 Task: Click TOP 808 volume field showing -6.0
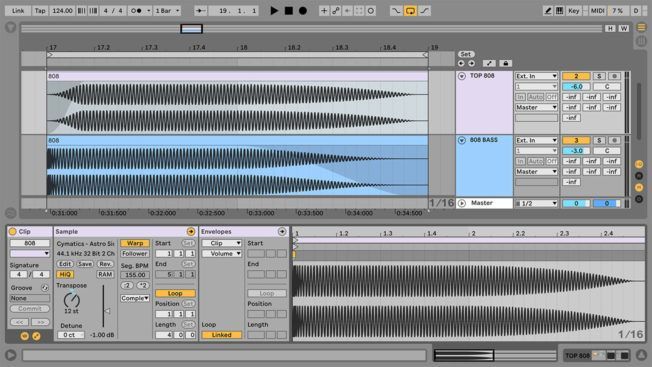click(x=576, y=86)
